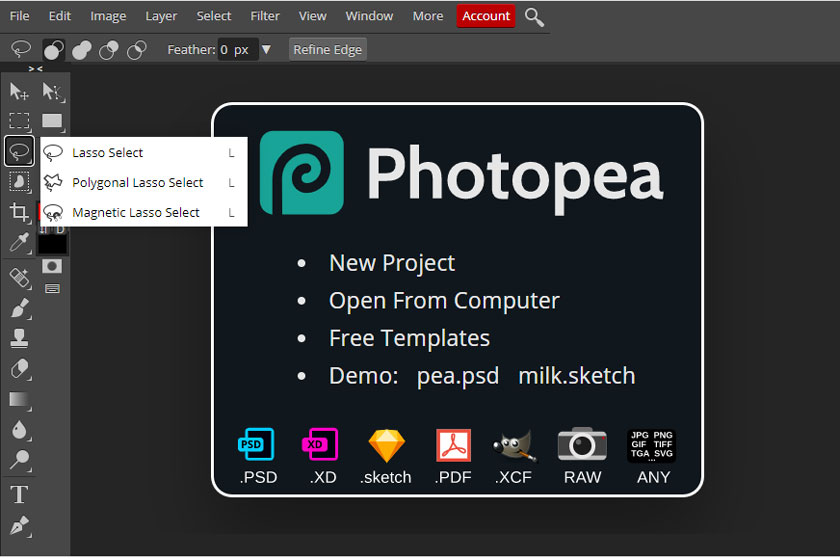Click New Project link
This screenshot has width=840, height=560.
[x=392, y=263]
